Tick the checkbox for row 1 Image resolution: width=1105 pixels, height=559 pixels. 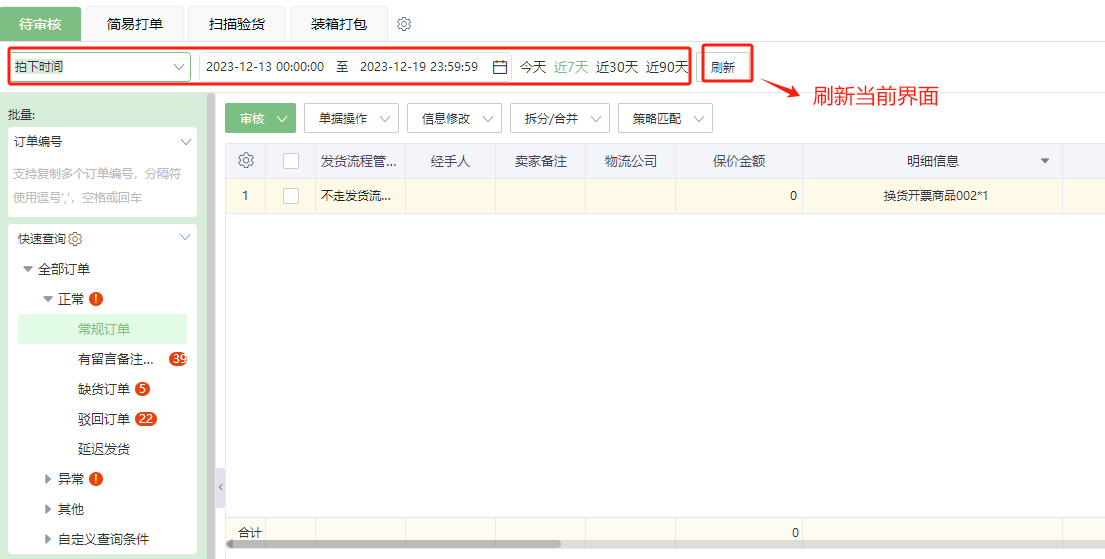(291, 196)
